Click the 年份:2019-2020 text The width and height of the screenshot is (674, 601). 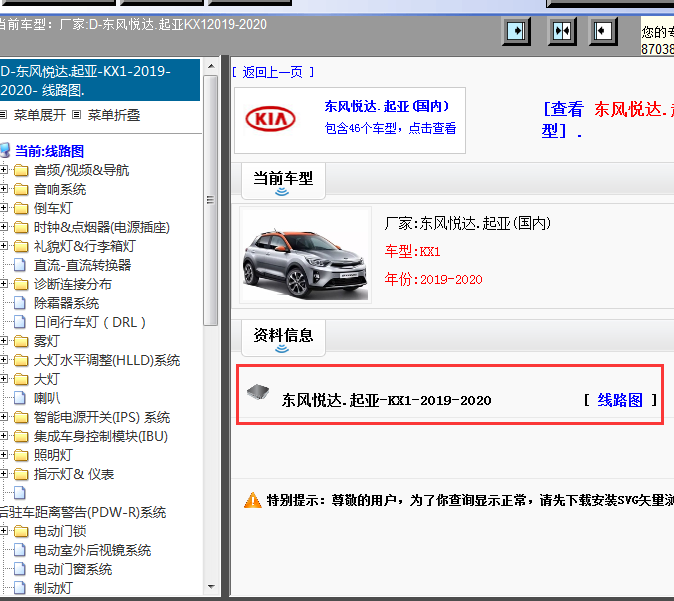tap(433, 279)
